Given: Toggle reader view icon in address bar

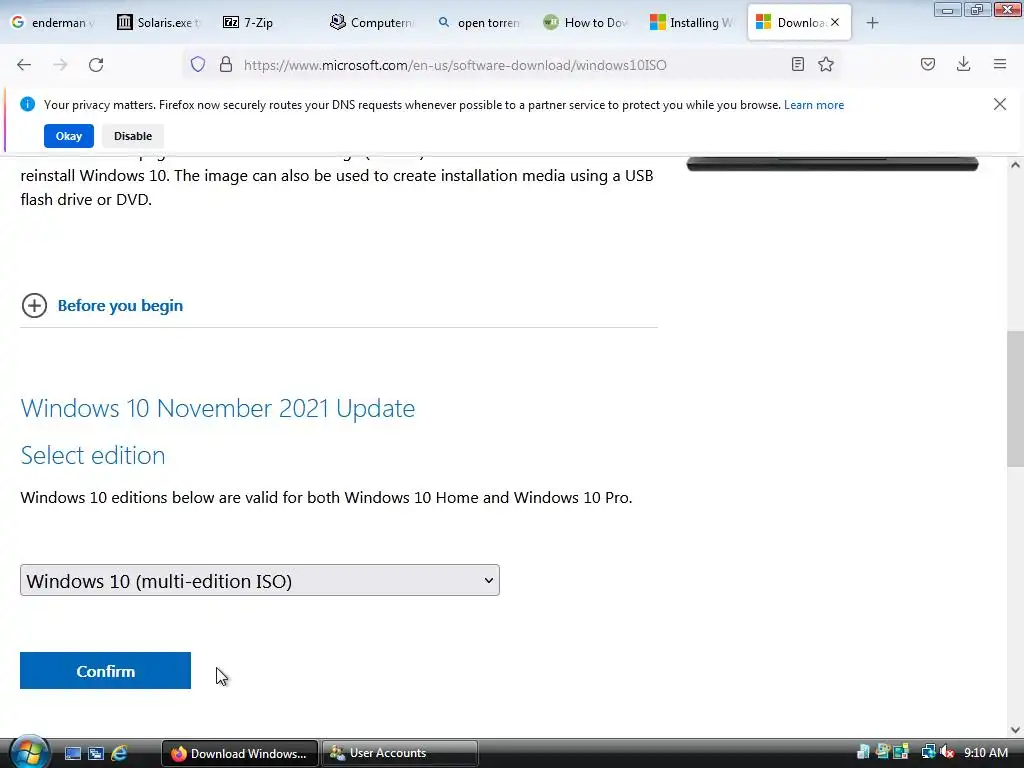Looking at the screenshot, I should point(797,65).
